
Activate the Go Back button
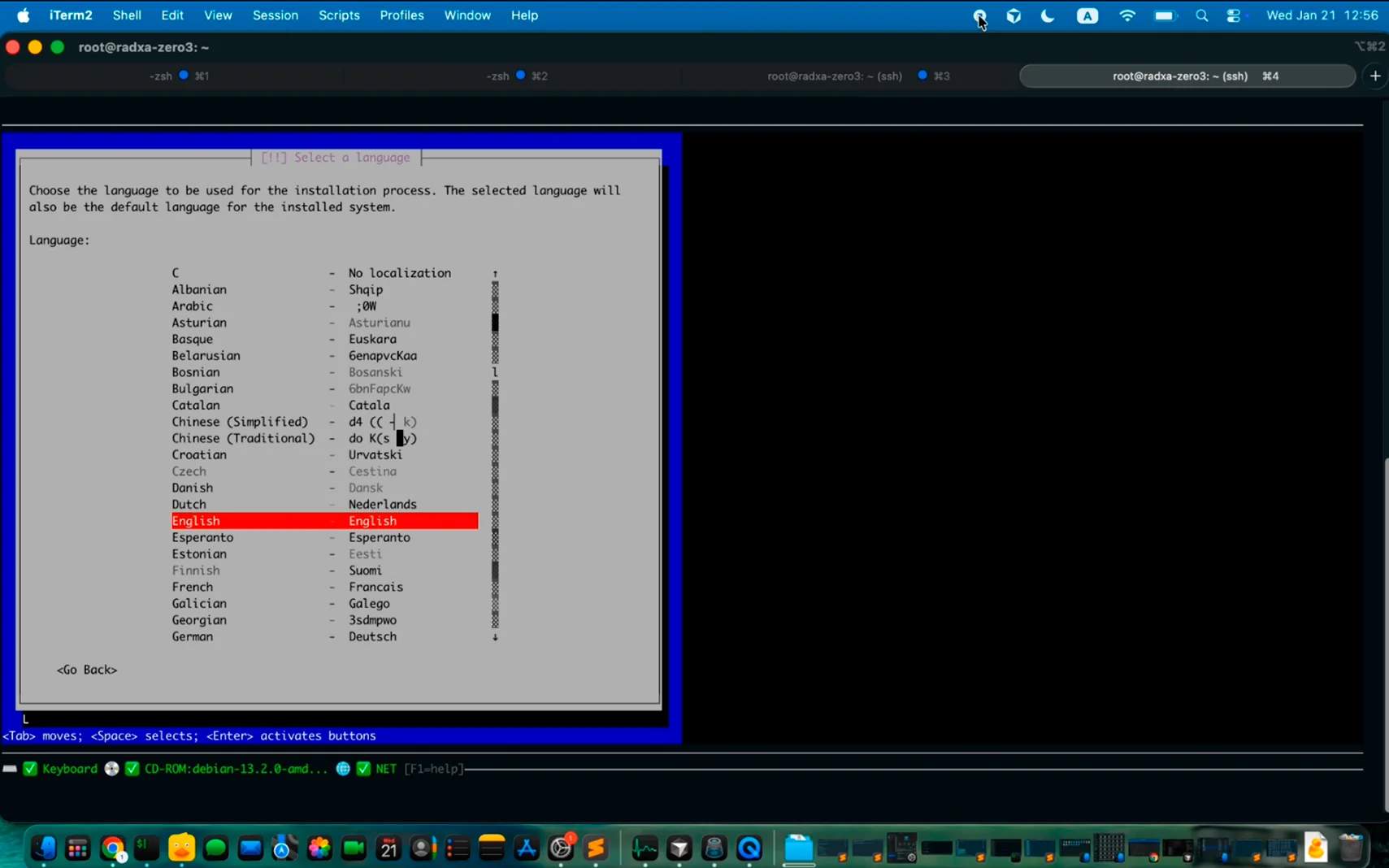pyautogui.click(x=86, y=669)
